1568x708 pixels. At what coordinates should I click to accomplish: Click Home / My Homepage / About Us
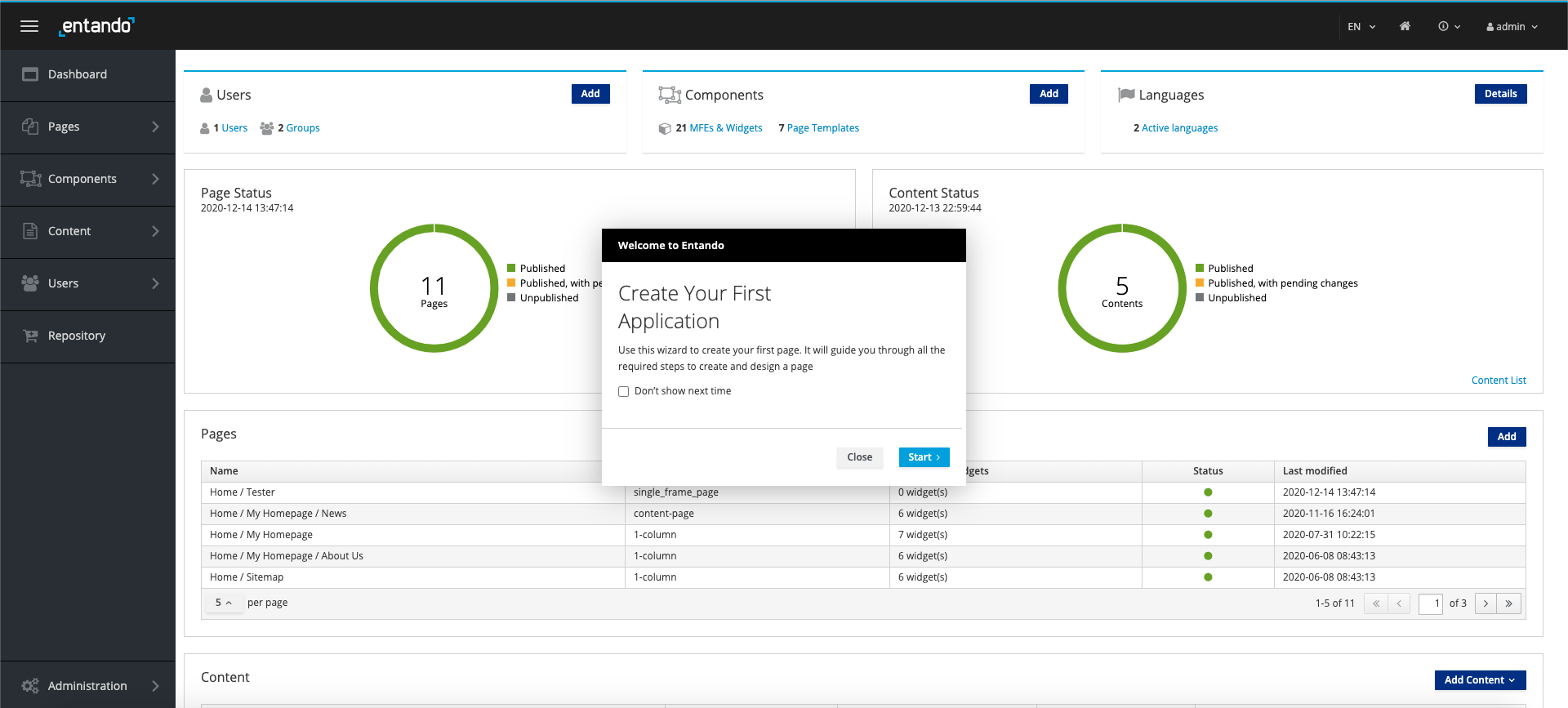pos(287,556)
